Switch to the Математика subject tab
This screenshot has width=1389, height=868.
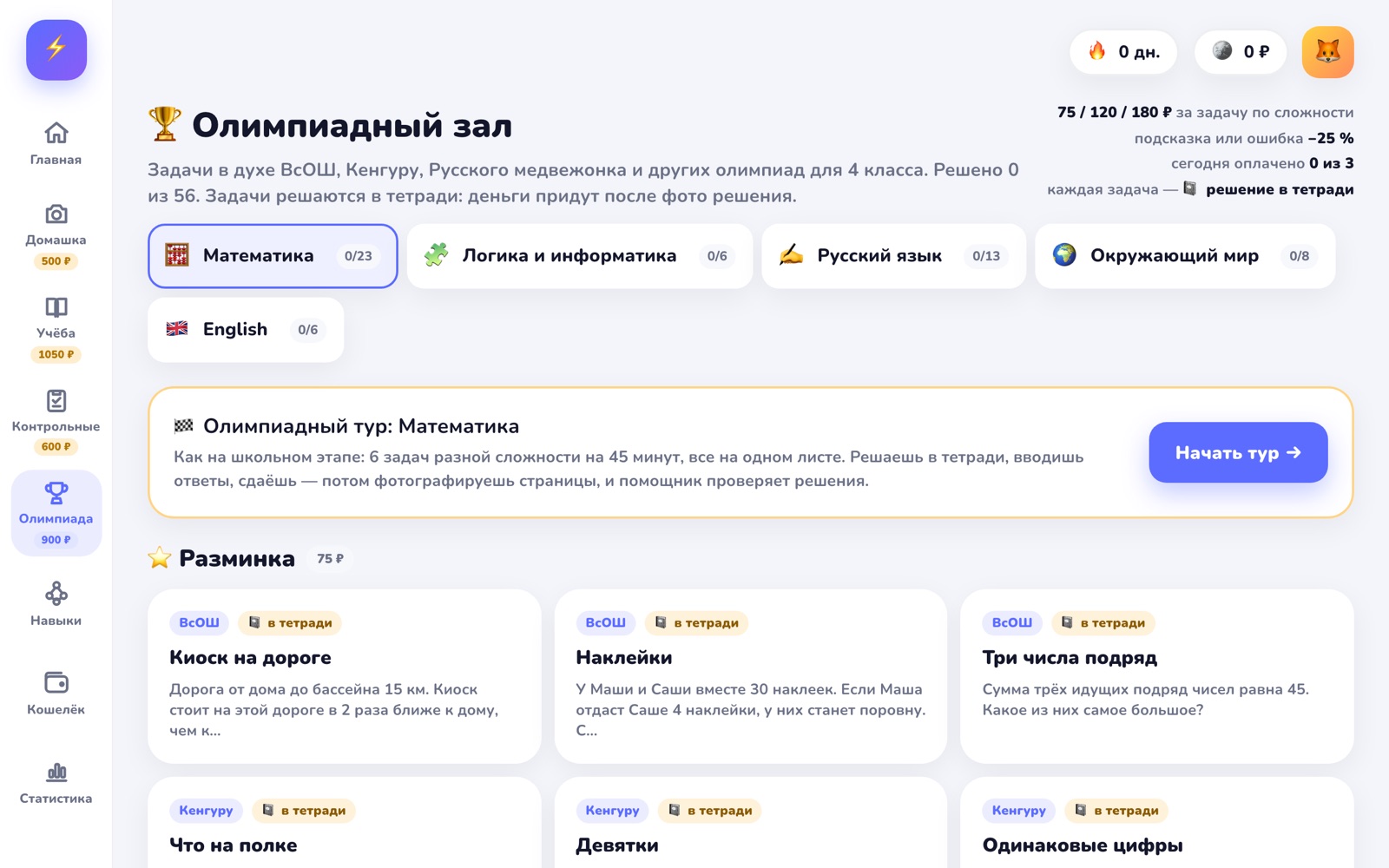tap(273, 256)
